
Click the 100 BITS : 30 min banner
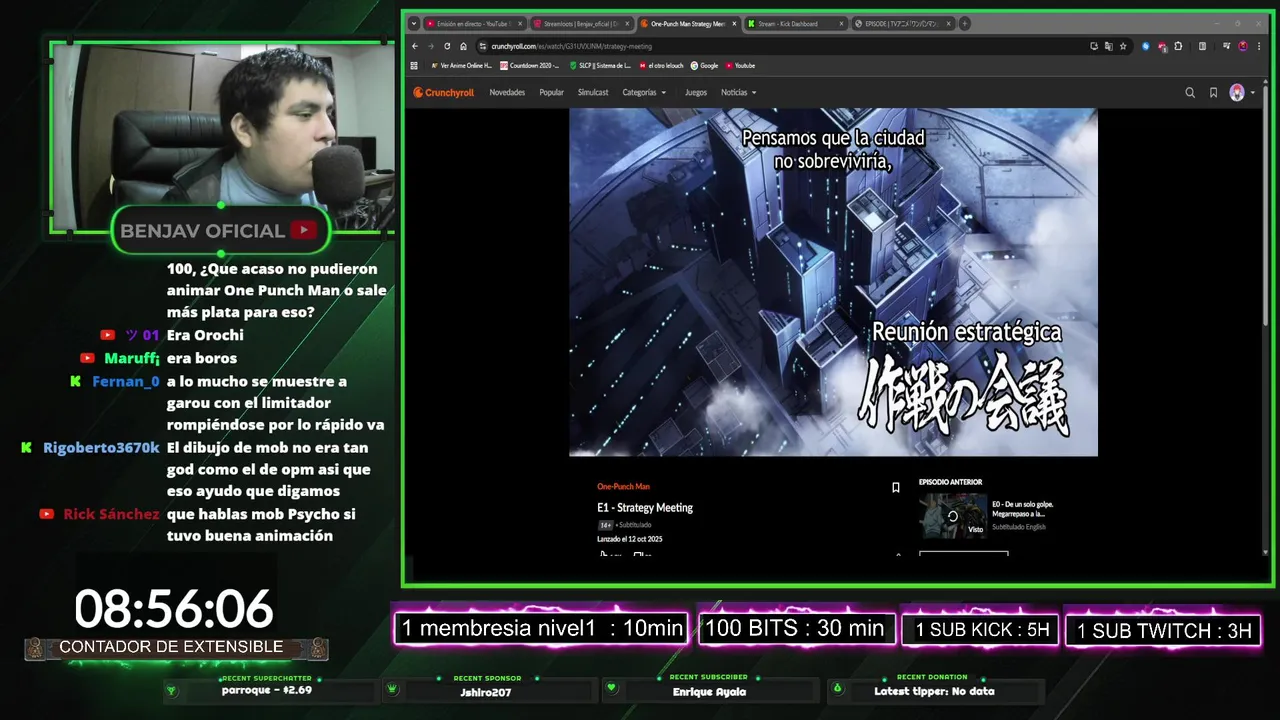pyautogui.click(x=796, y=628)
